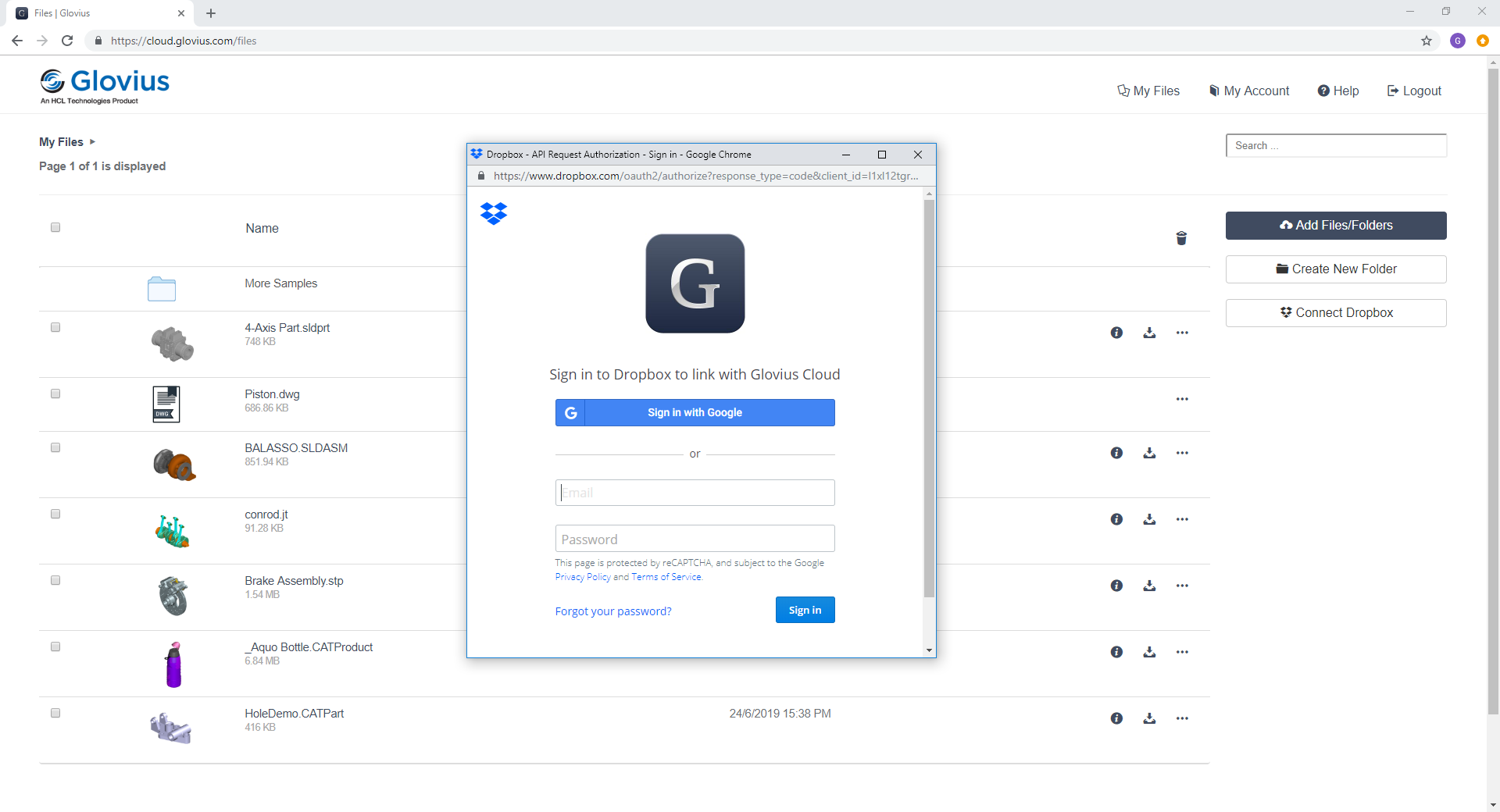Click the blue Sign in button
1500x812 pixels.
coord(805,610)
